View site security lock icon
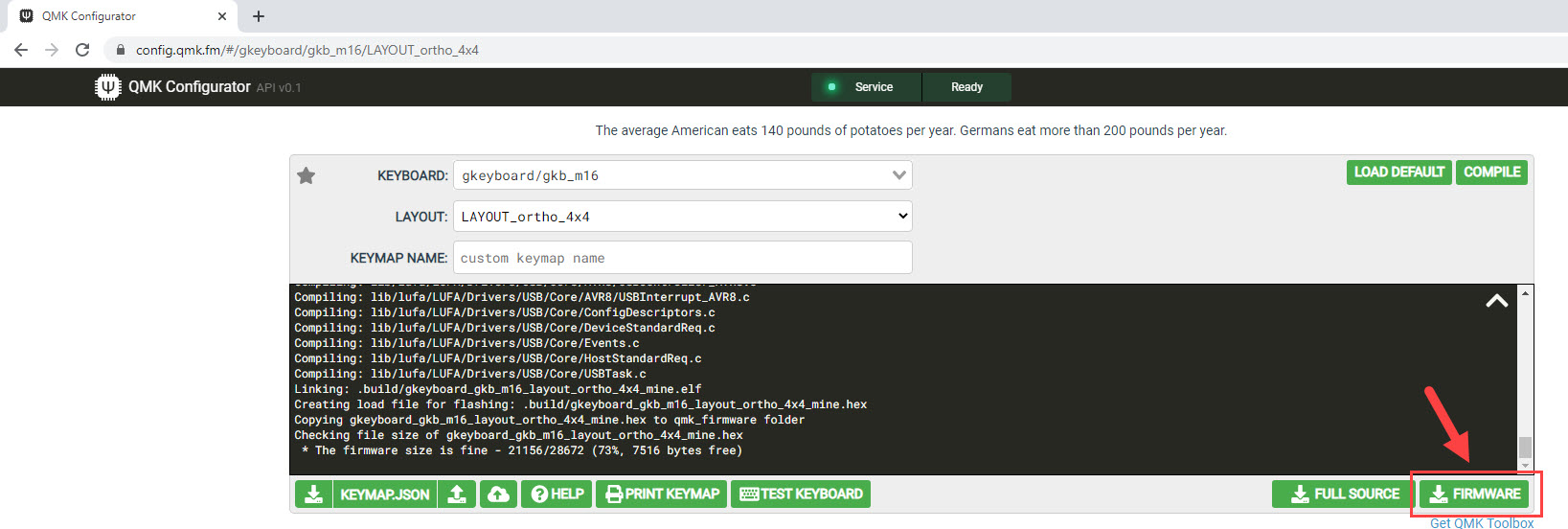 [121, 50]
